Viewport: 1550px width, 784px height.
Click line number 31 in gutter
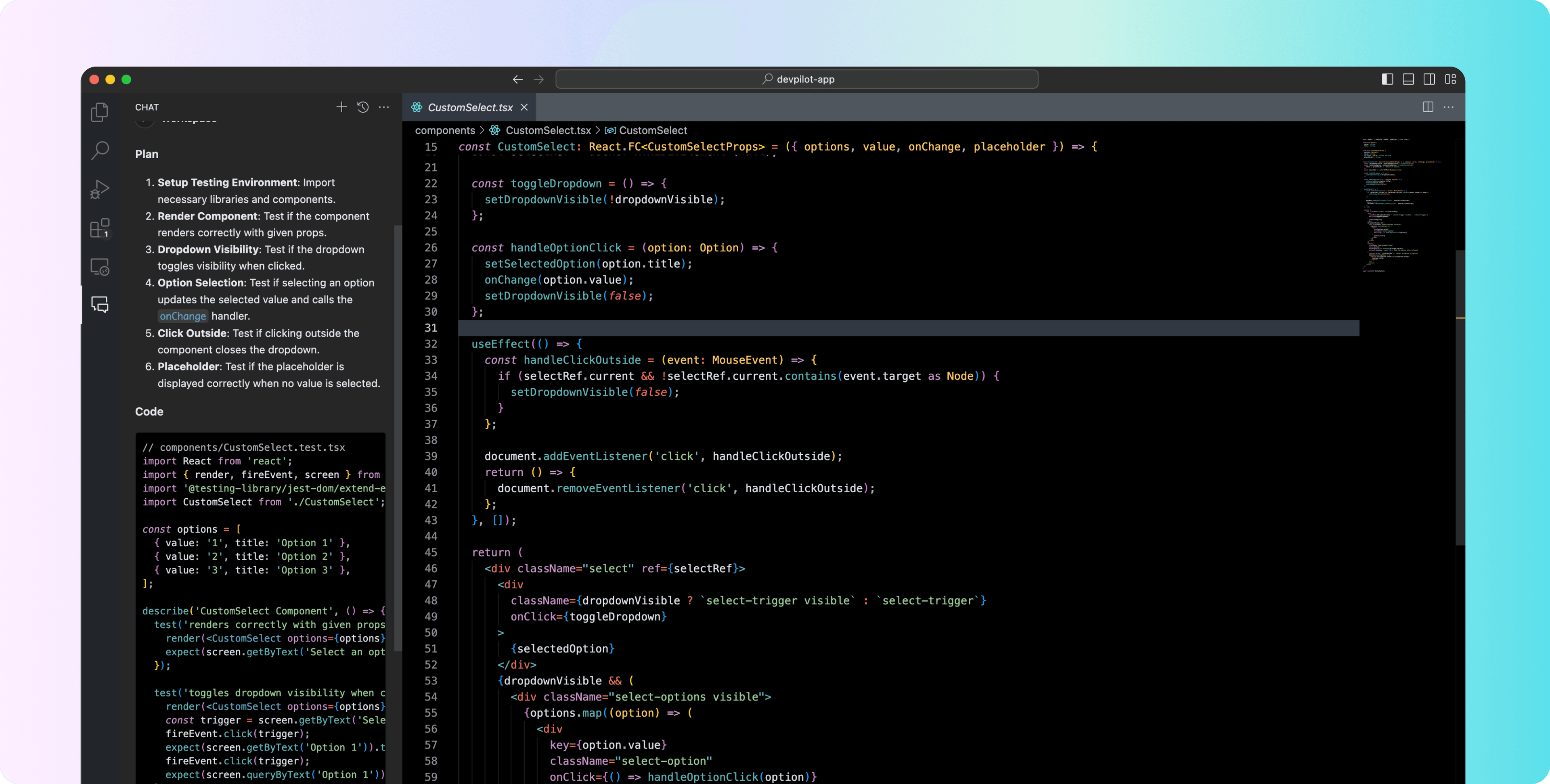[x=431, y=328]
